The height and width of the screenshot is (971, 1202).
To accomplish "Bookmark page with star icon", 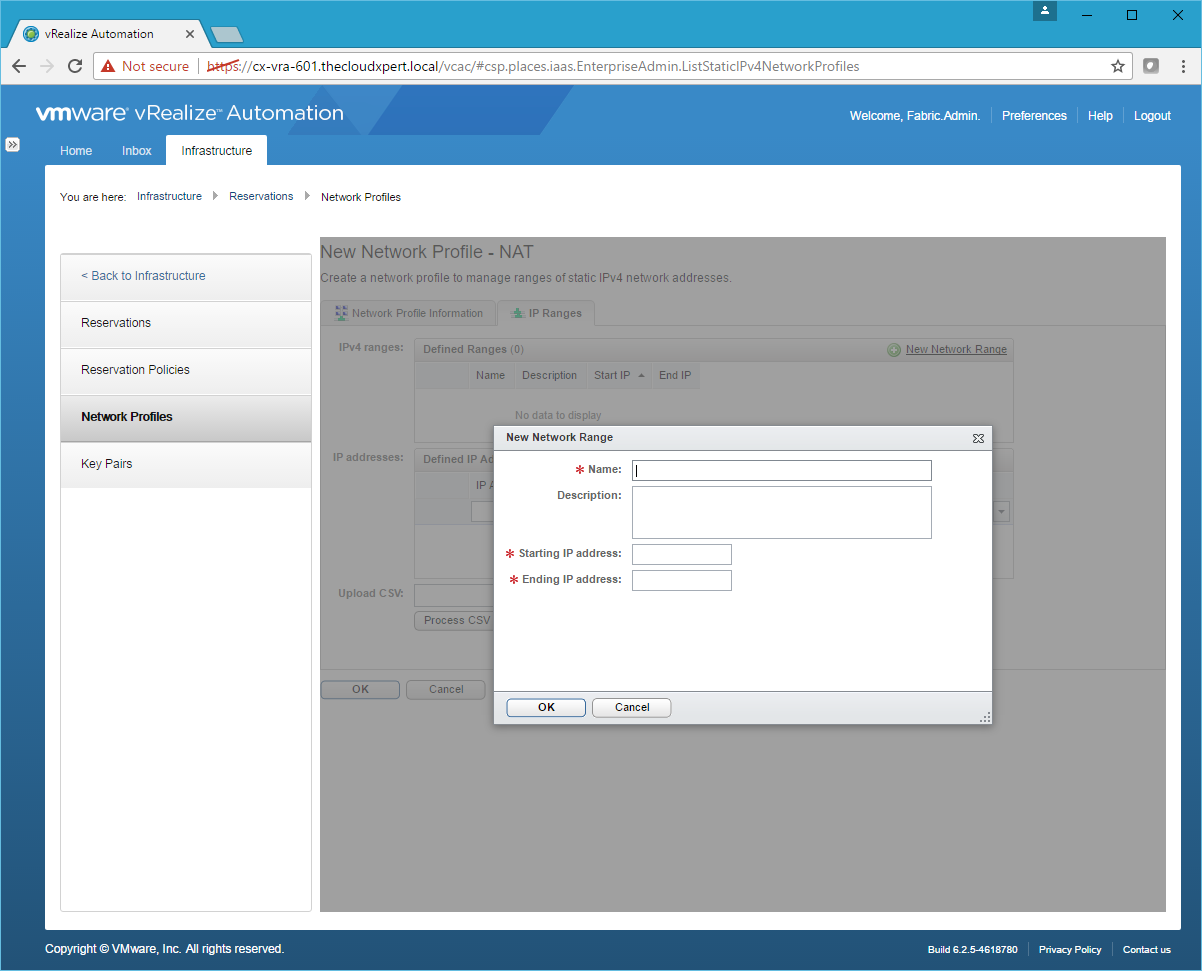I will click(x=1117, y=66).
